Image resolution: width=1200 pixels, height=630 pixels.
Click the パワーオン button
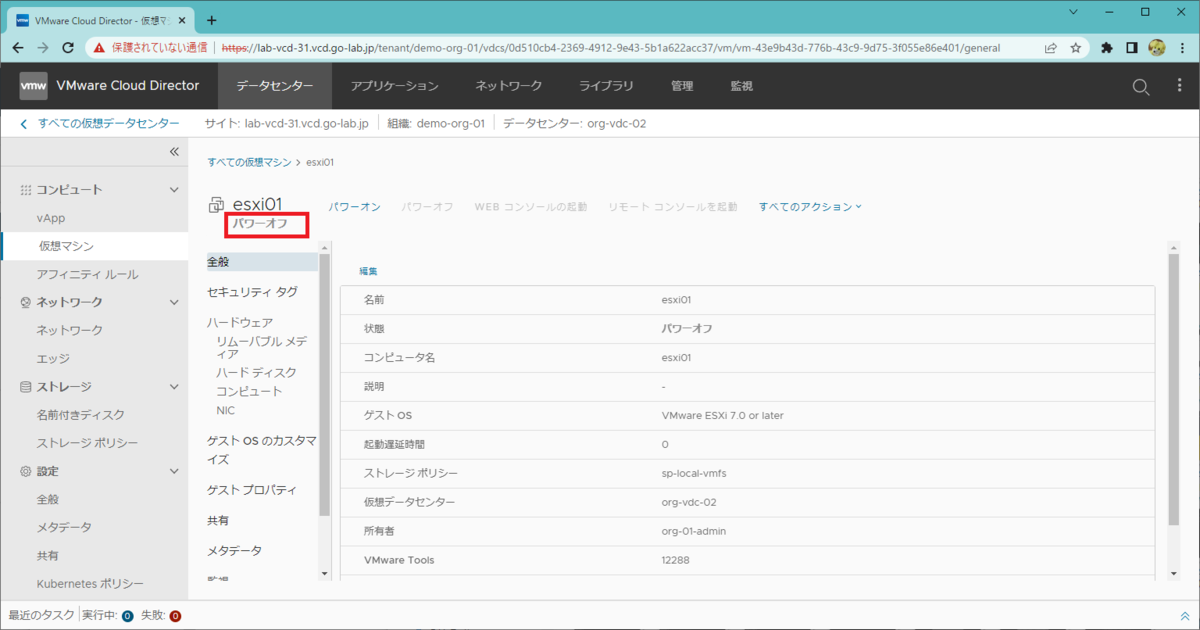(355, 207)
